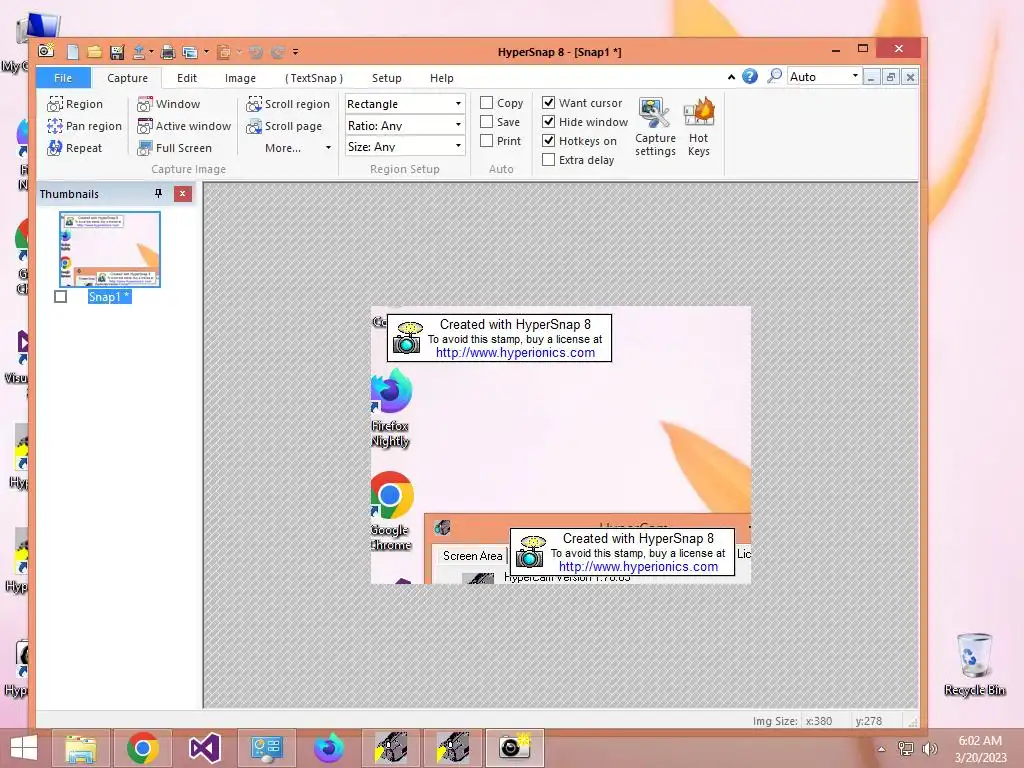The height and width of the screenshot is (768, 1024).
Task: Open Hot Keys configuration
Action: [699, 127]
